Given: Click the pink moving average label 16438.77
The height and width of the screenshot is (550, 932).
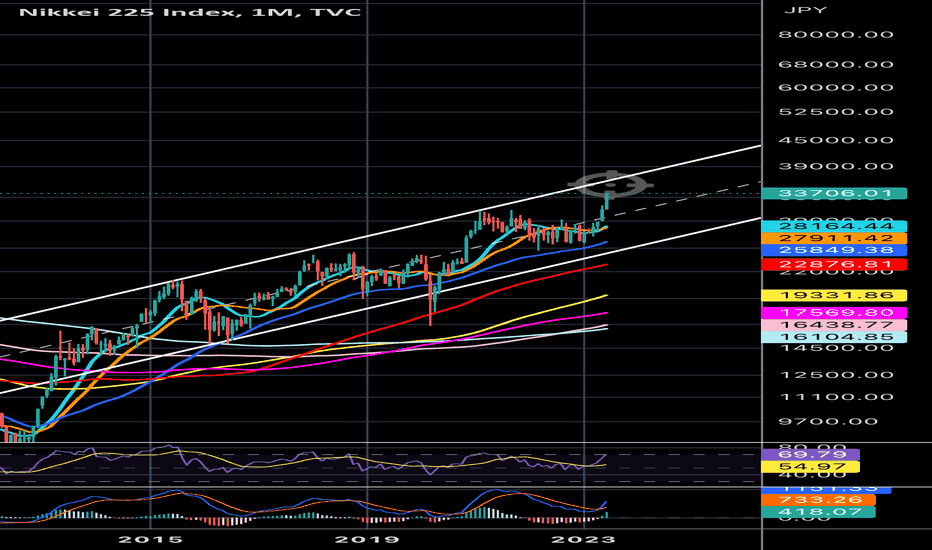Looking at the screenshot, I should pyautogui.click(x=834, y=325).
